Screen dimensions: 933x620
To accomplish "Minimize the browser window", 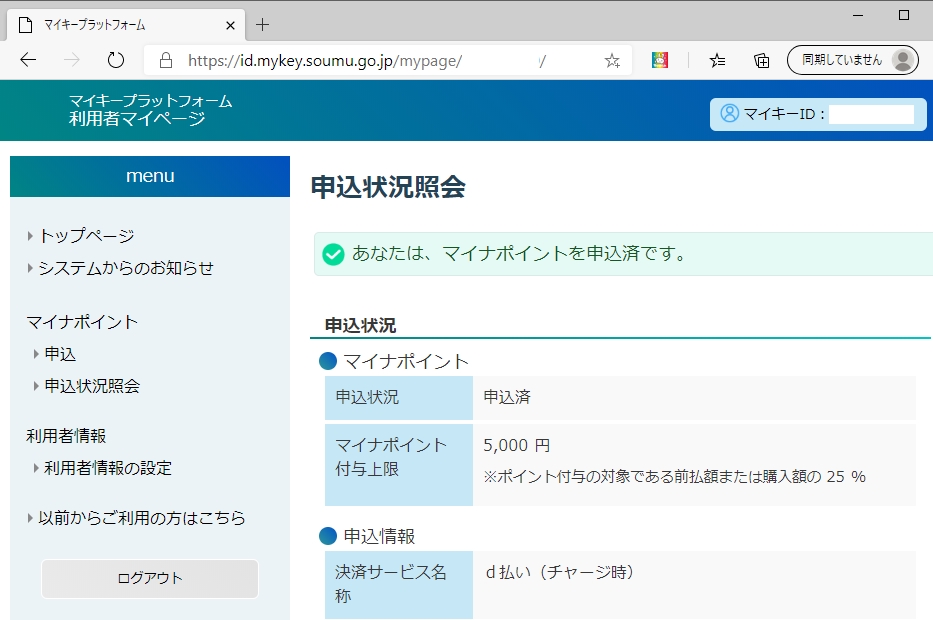I will pyautogui.click(x=858, y=15).
